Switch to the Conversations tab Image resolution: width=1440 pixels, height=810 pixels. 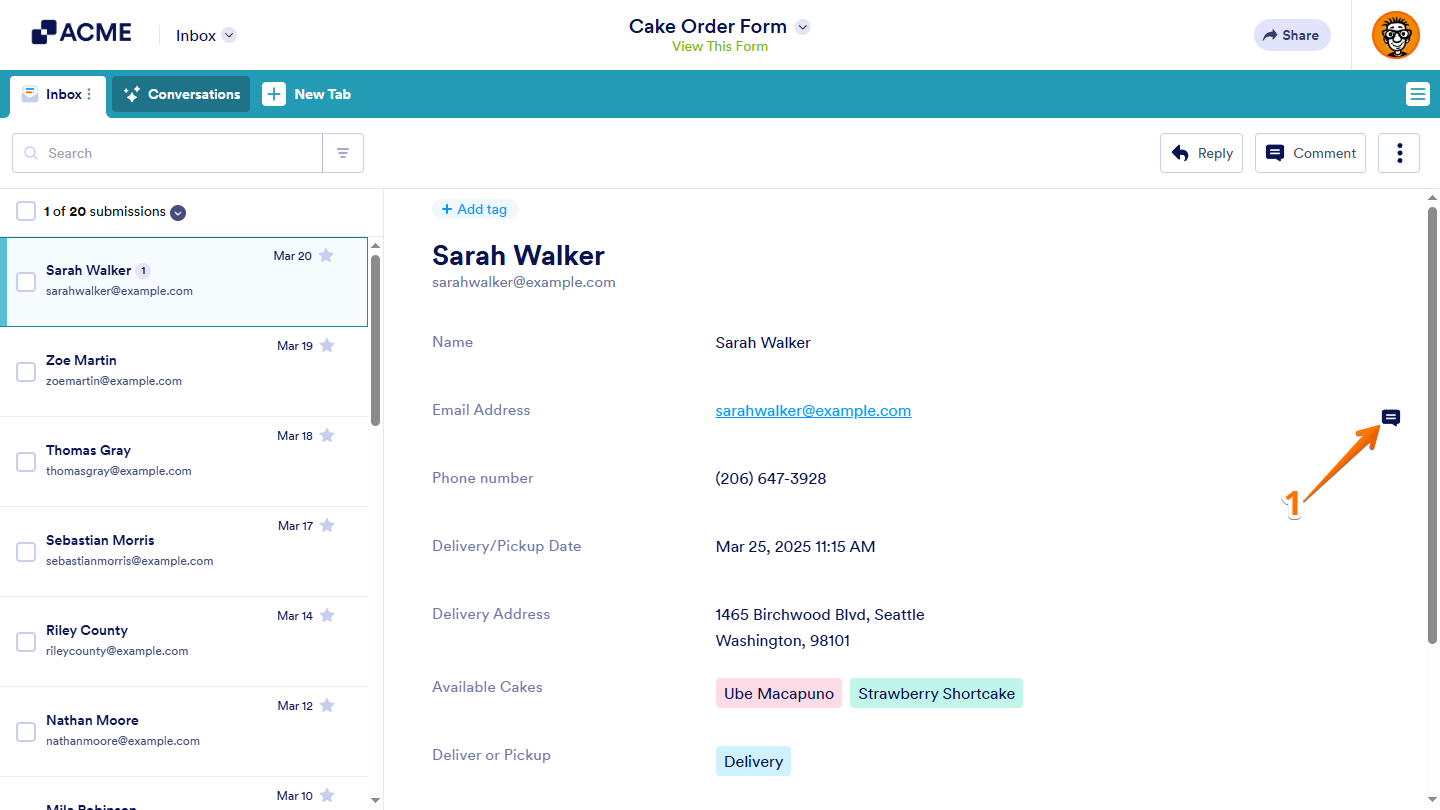pyautogui.click(x=180, y=94)
